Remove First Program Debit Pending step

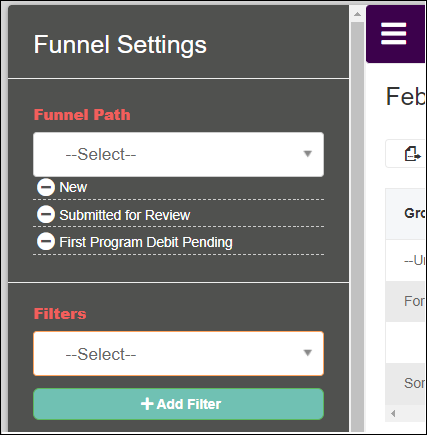[x=46, y=241]
